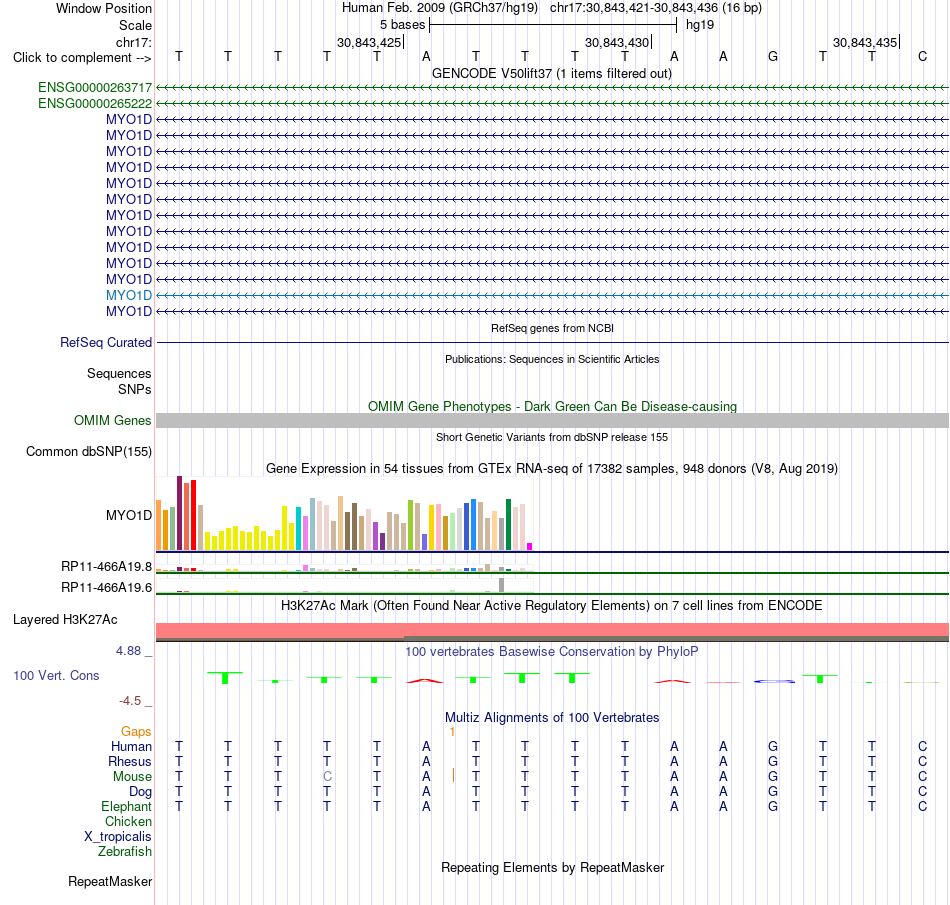This screenshot has width=950, height=905.
Task: Click the C base ending the reference sequence
Action: (922, 57)
